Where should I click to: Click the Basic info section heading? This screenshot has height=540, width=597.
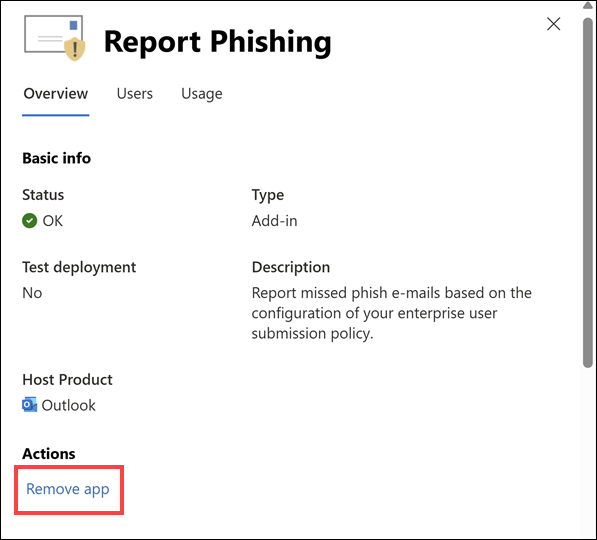[57, 158]
